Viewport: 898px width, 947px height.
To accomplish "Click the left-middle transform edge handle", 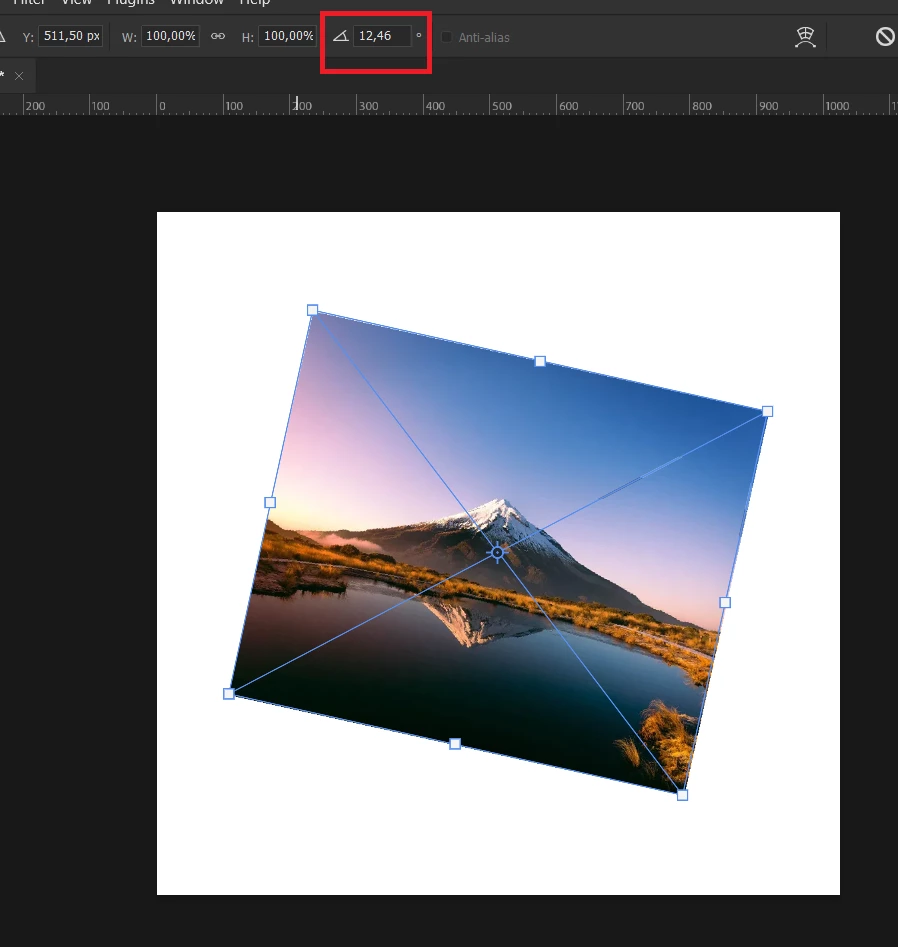I will click(x=270, y=502).
